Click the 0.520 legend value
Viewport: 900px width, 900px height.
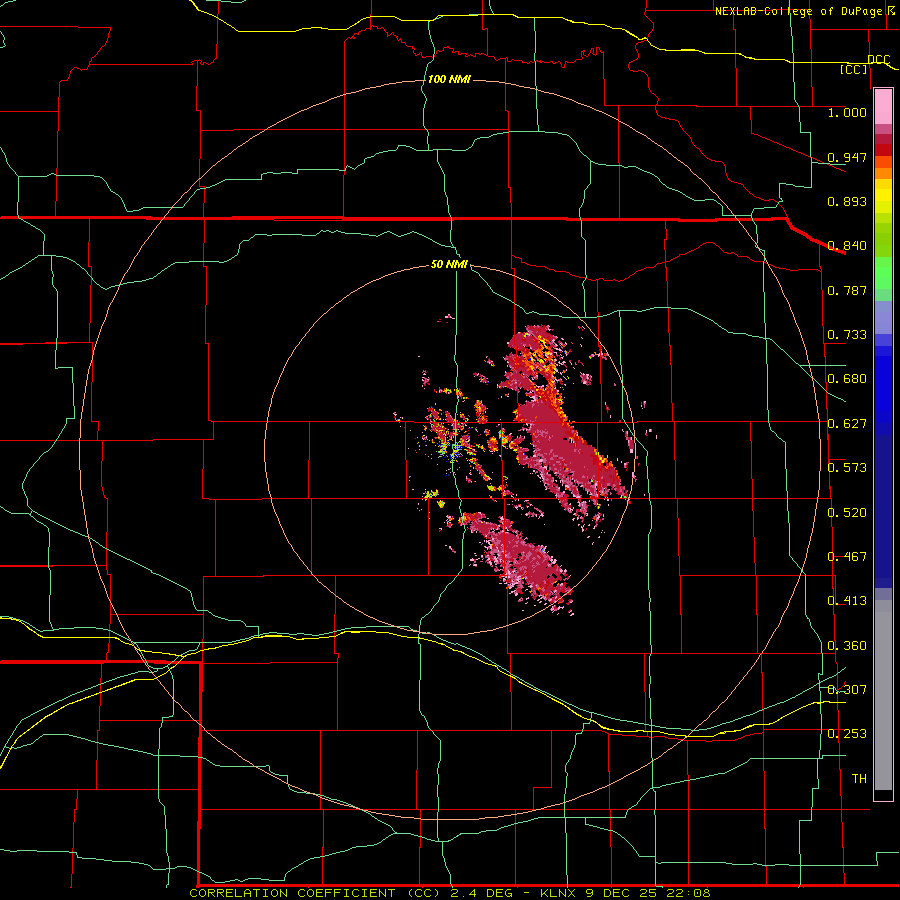click(x=847, y=513)
